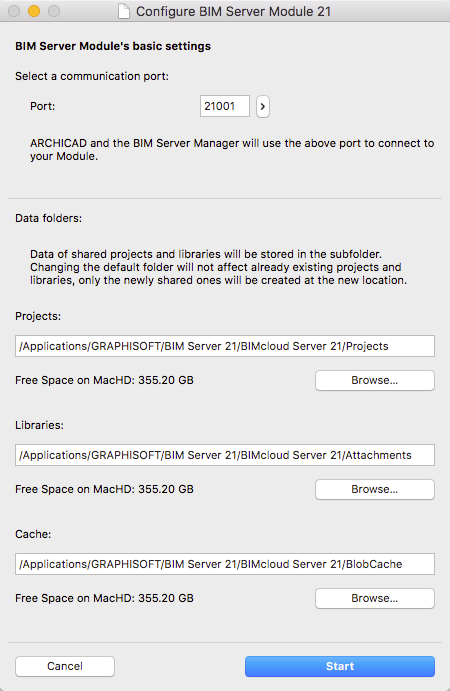Click the document icon in title bar
Screen dimensions: 450x691
(124, 11)
